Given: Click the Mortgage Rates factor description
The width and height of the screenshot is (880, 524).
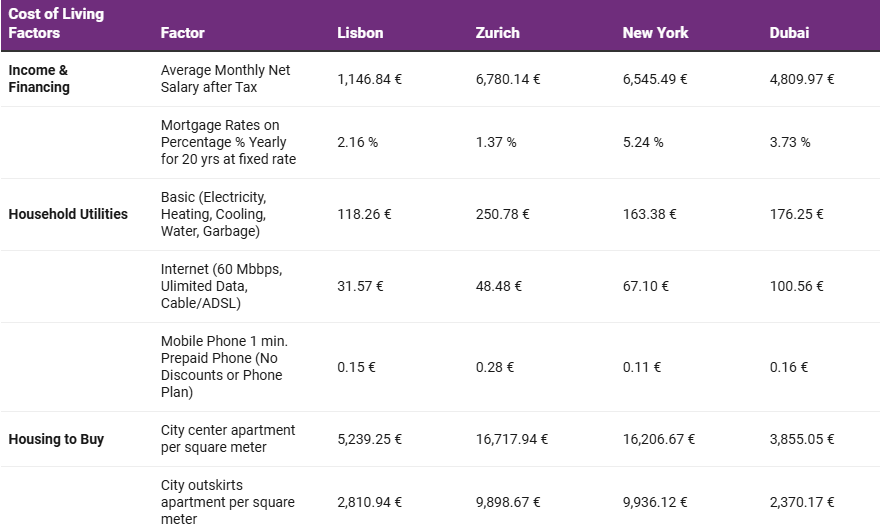Looking at the screenshot, I should coord(228,142).
